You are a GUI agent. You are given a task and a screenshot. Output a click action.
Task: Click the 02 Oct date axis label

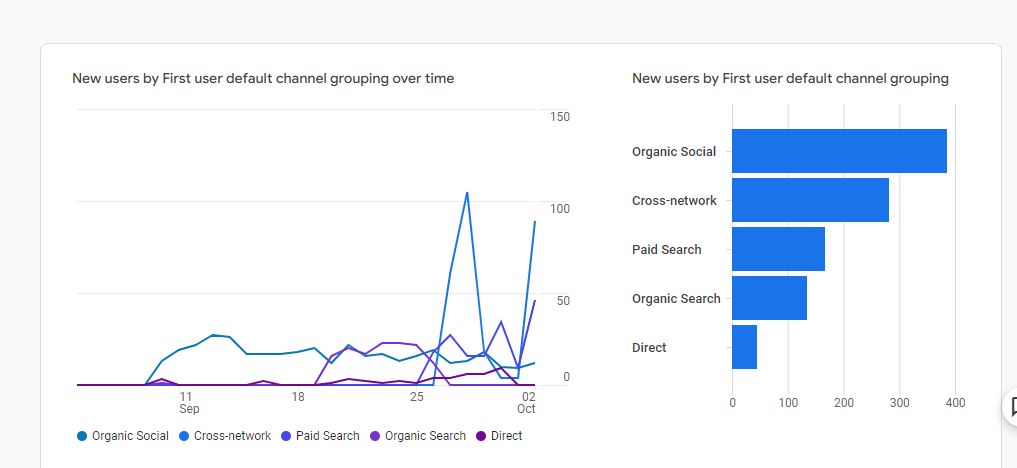coord(527,402)
